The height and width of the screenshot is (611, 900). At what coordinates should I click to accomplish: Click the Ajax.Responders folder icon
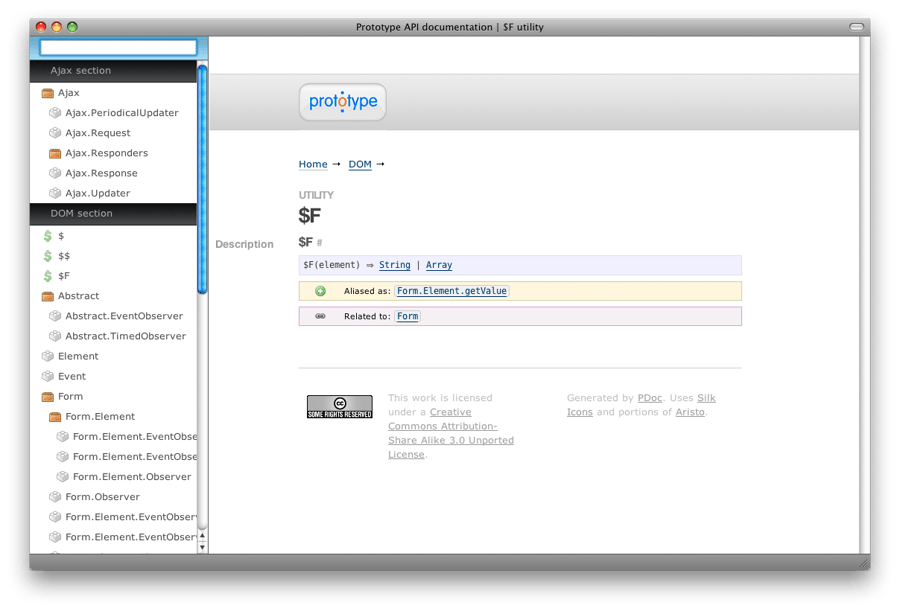point(55,153)
